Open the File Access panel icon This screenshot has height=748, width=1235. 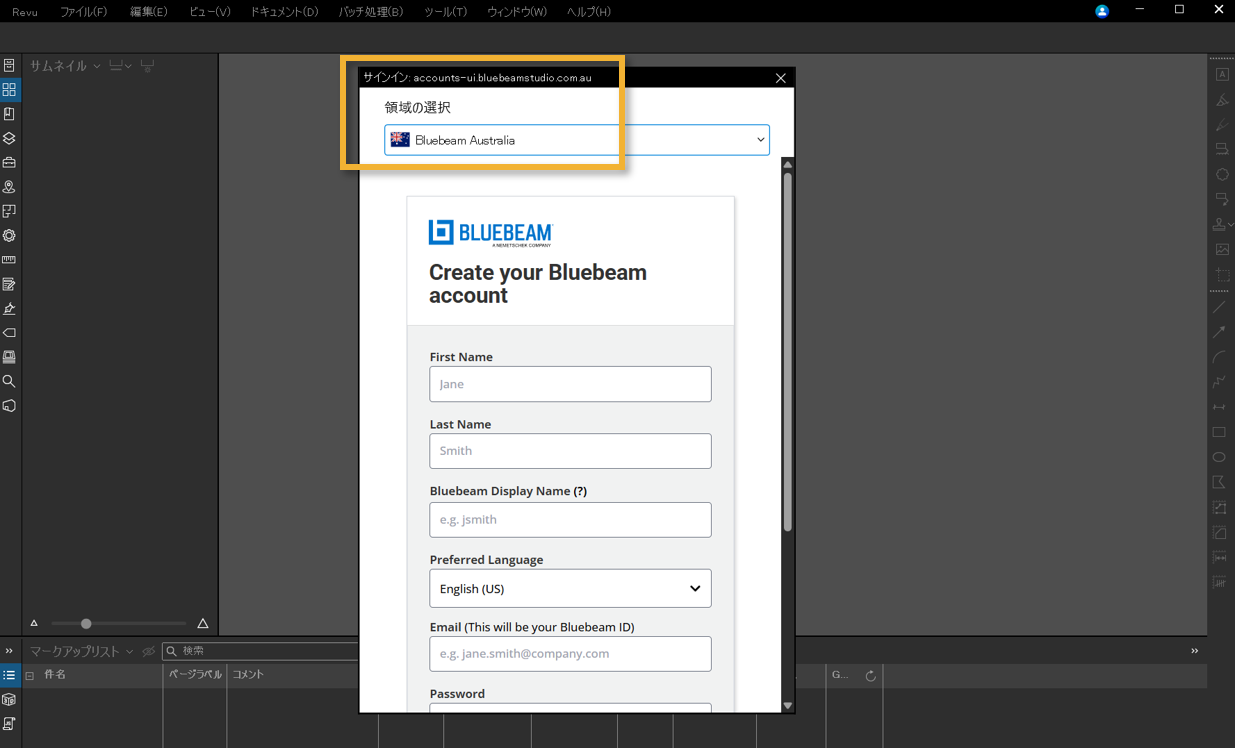coord(9,65)
